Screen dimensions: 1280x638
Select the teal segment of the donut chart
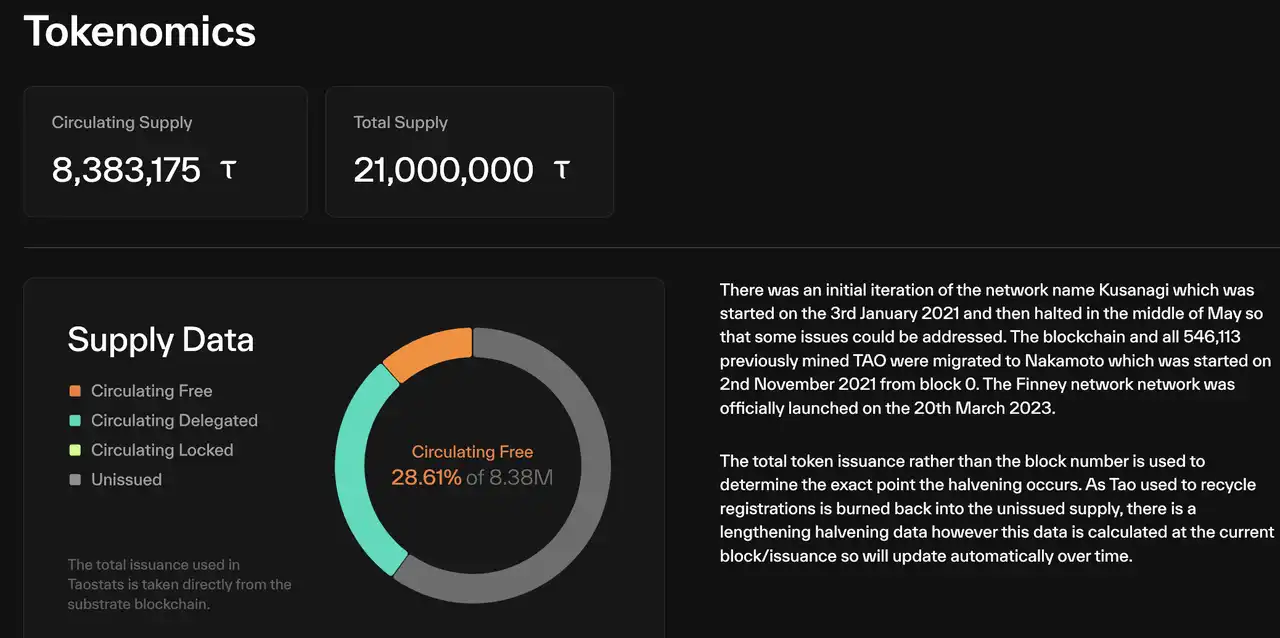point(358,470)
